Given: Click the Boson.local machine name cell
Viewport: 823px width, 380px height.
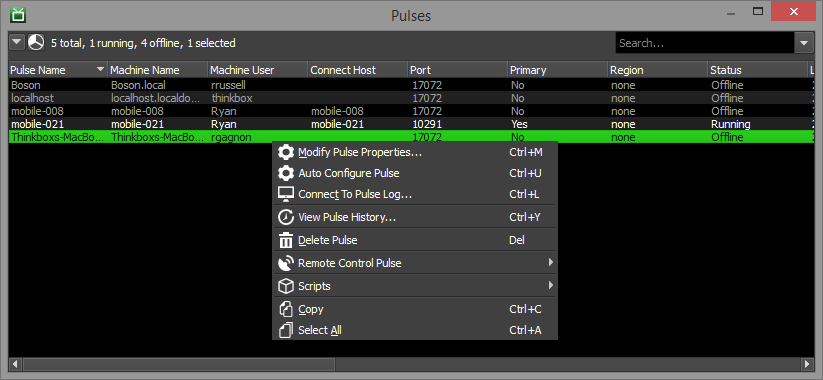Looking at the screenshot, I should click(x=158, y=85).
